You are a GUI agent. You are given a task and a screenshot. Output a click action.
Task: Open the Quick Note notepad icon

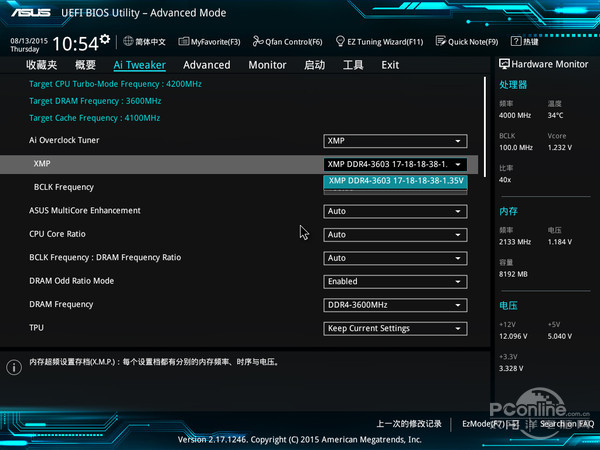441,41
